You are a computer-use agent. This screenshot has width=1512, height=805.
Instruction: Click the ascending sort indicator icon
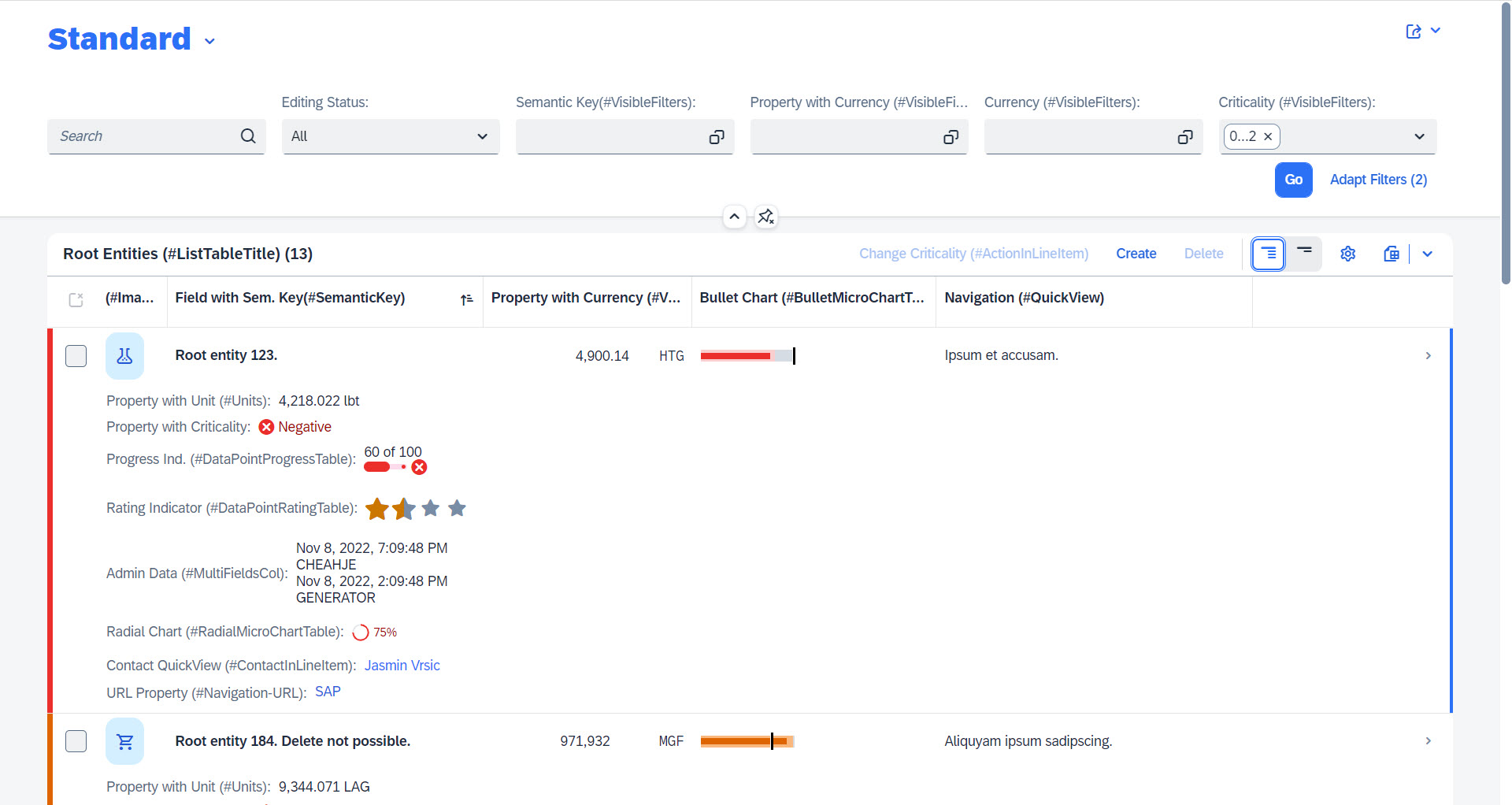click(x=467, y=299)
